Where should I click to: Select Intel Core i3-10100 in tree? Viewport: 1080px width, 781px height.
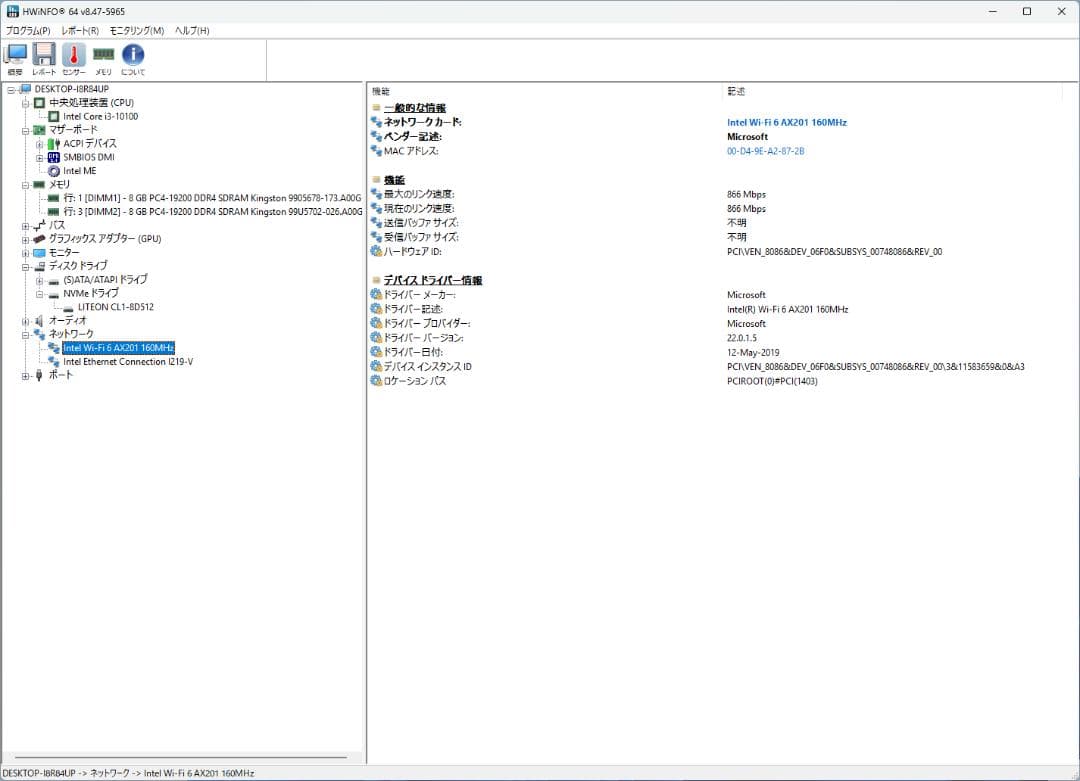[101, 116]
